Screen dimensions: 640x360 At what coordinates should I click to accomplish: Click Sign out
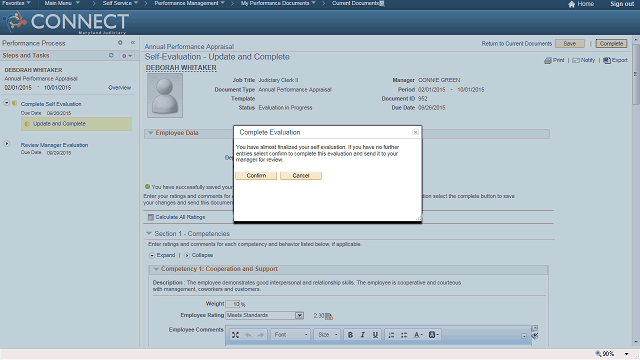click(x=622, y=4)
